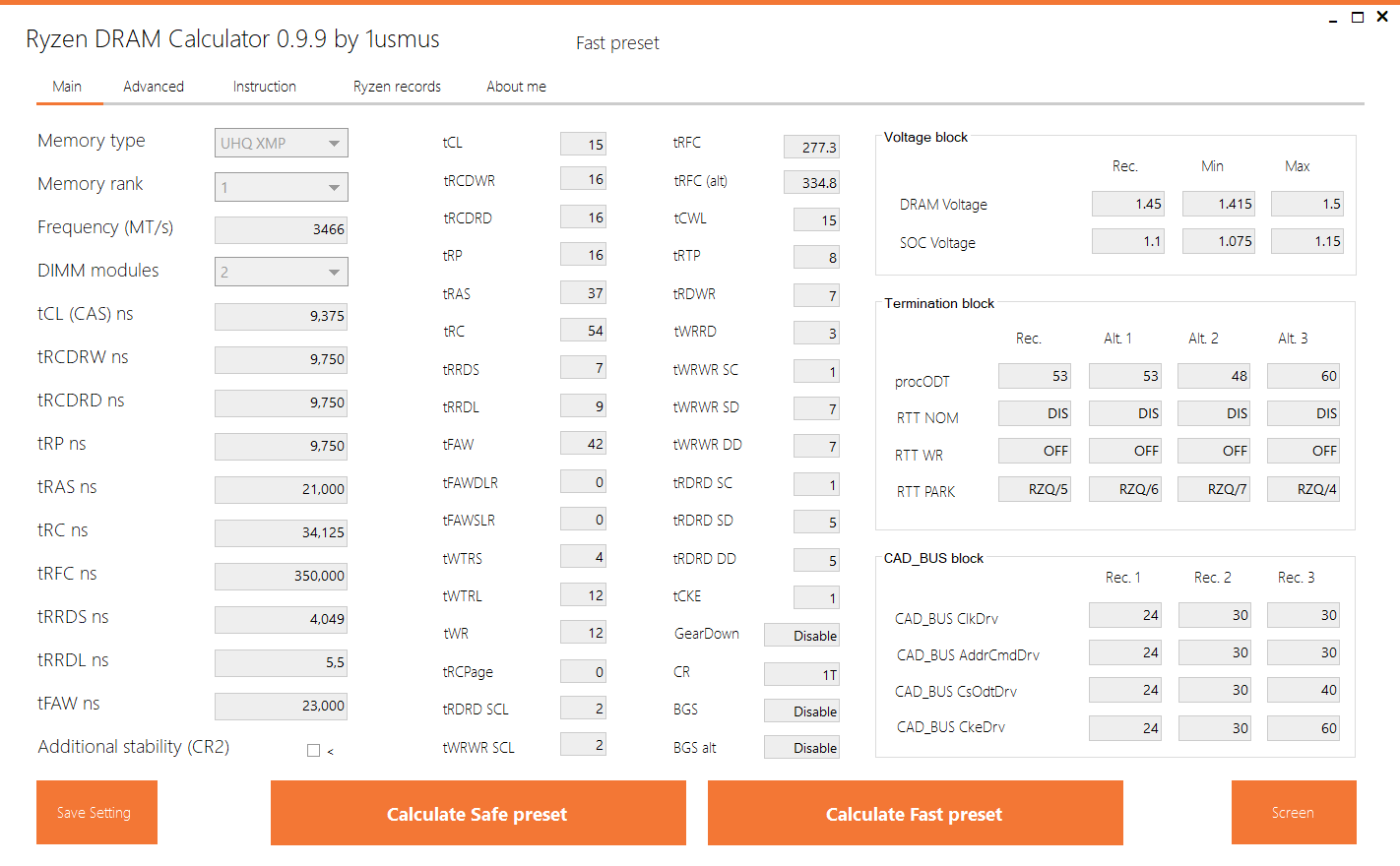1400x866 pixels.
Task: Select the tRFC ns value field
Action: click(281, 576)
